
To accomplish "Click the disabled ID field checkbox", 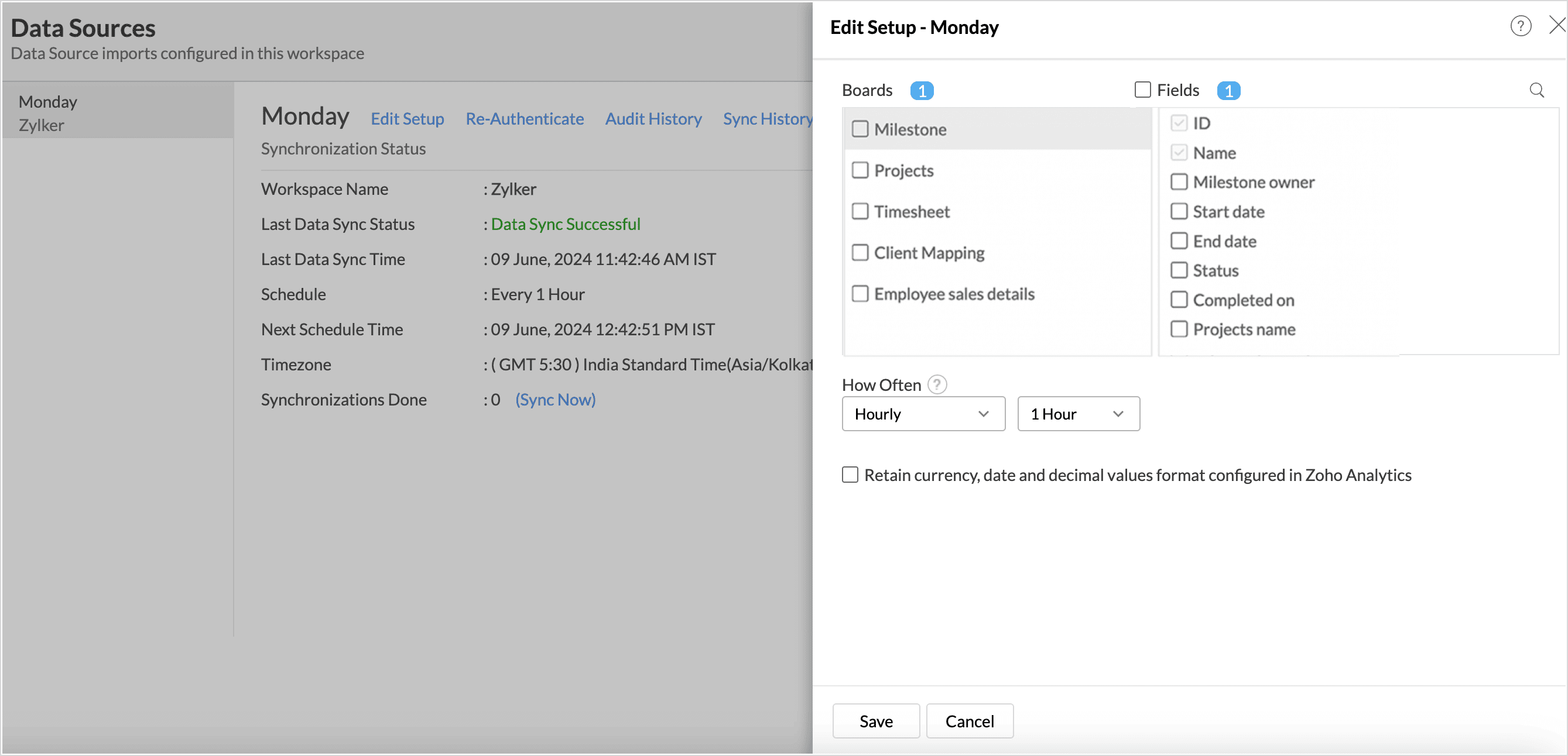I will (x=1179, y=123).
